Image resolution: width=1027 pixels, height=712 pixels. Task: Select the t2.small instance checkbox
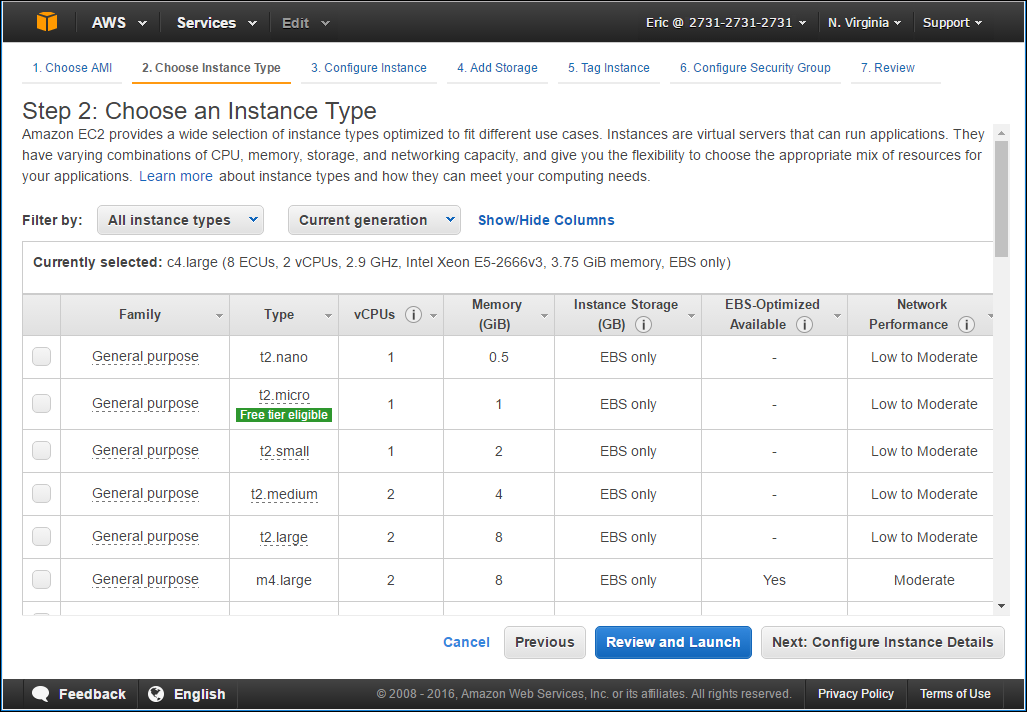pyautogui.click(x=41, y=451)
